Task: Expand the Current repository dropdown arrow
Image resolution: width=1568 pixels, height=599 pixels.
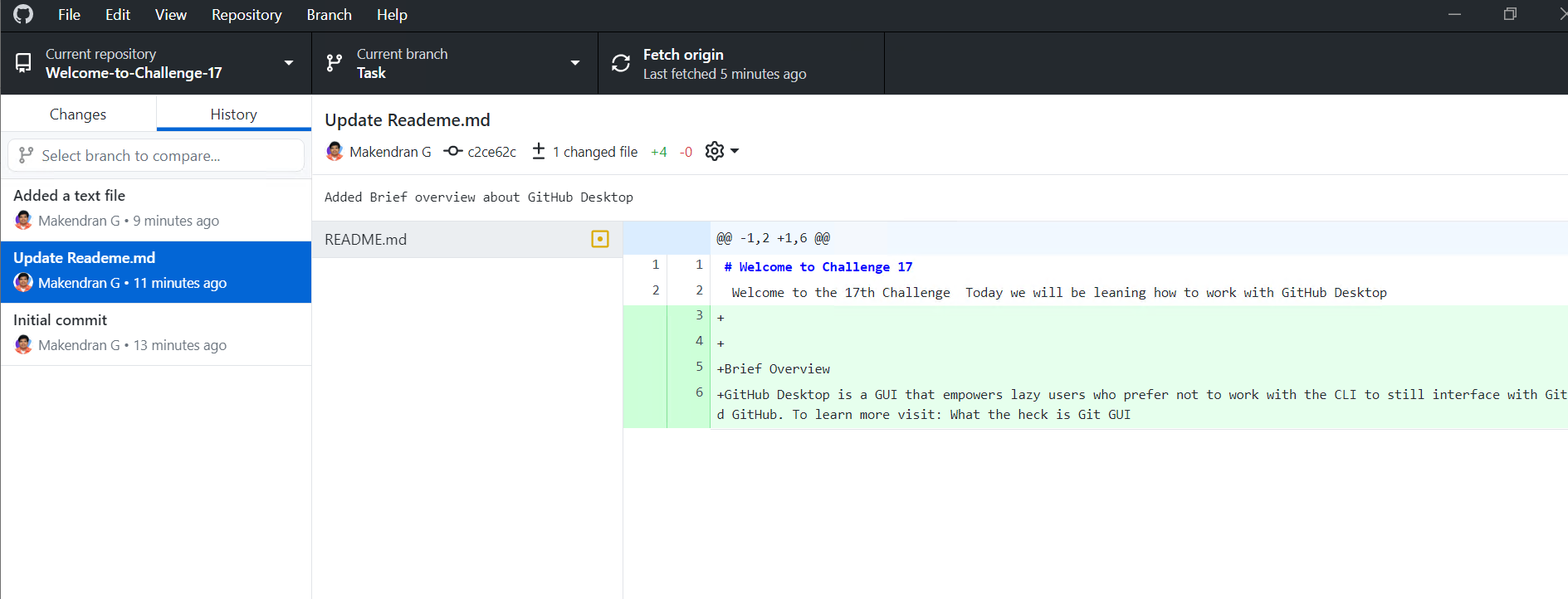Action: (289, 63)
